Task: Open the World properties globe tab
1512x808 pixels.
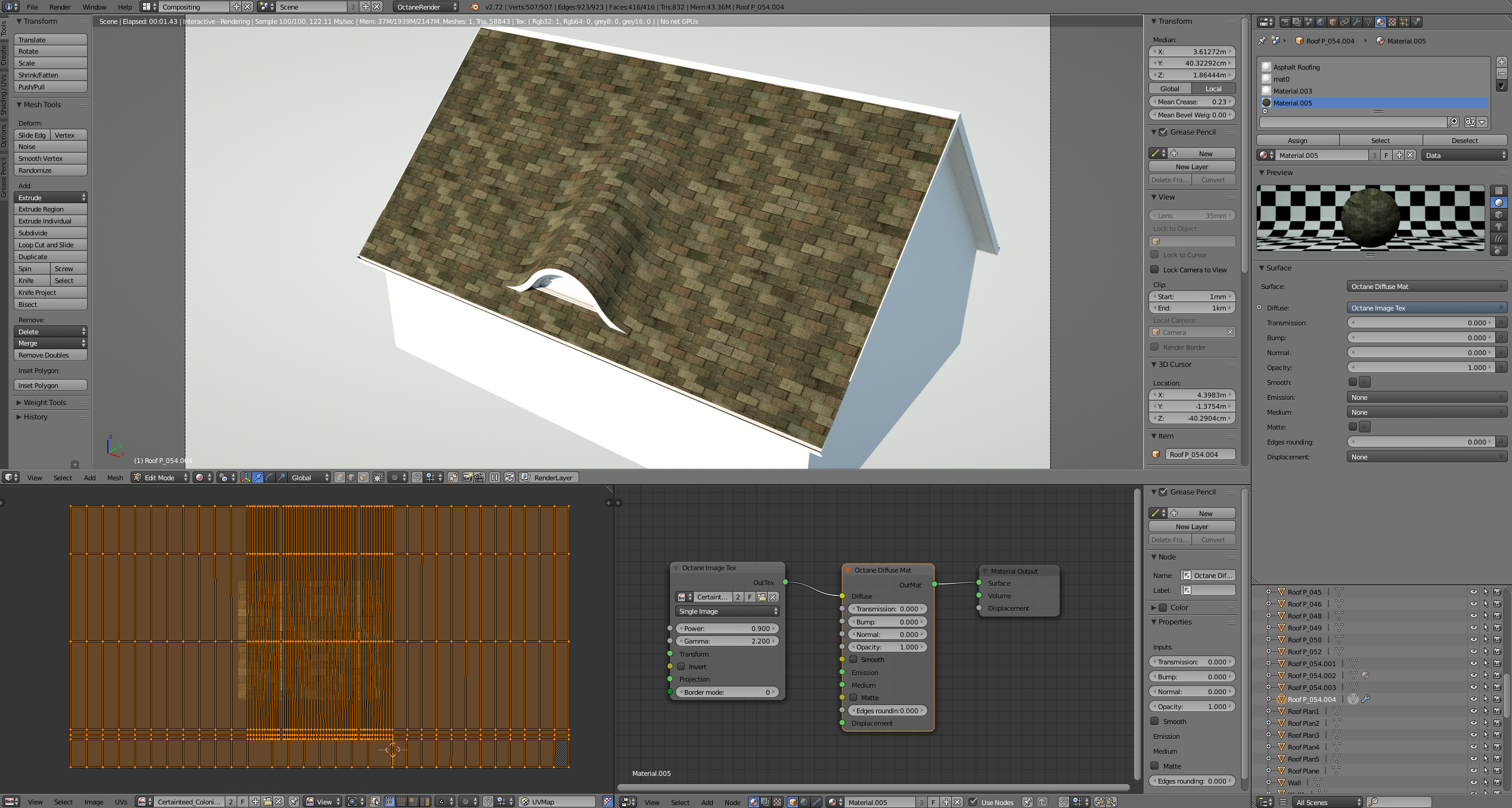Action: 1321,22
